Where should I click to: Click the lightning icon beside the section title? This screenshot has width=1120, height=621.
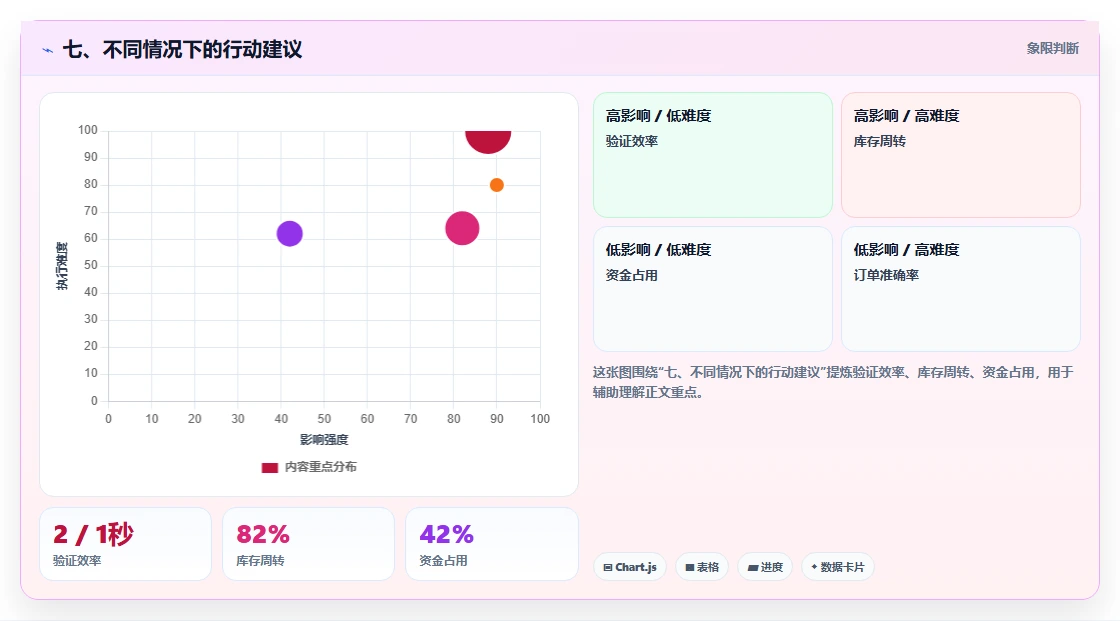pyautogui.click(x=48, y=50)
